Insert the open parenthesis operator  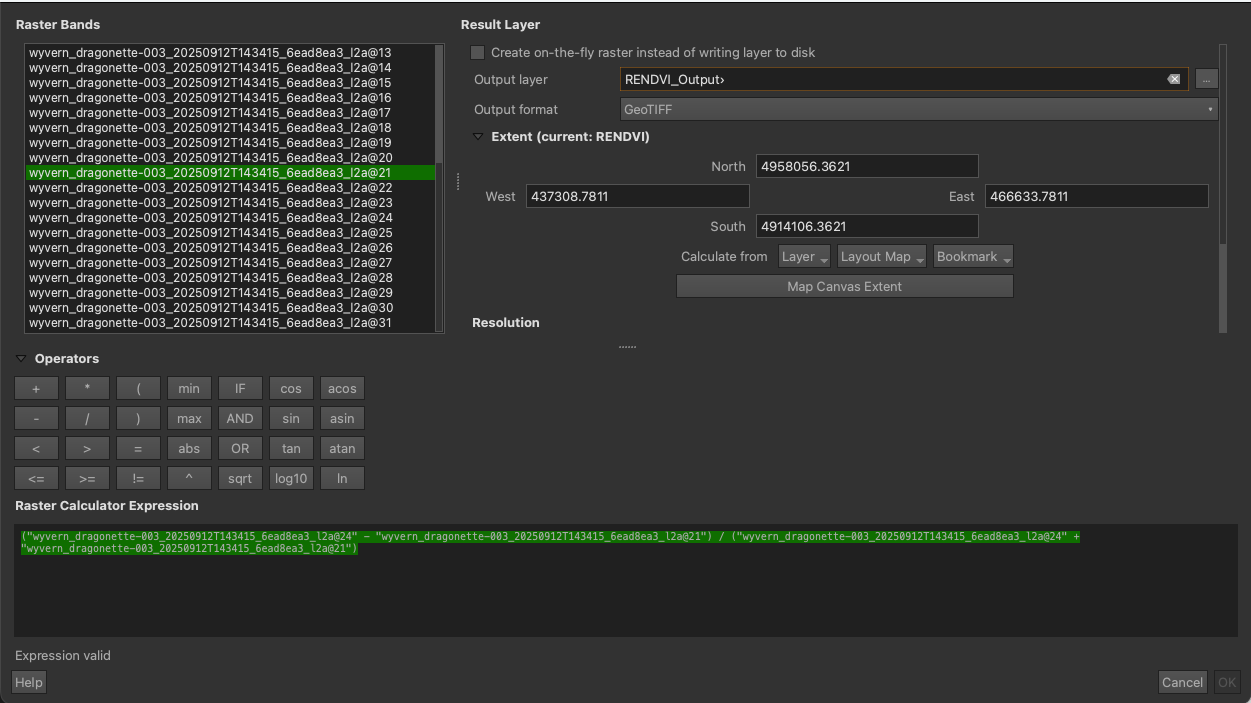[138, 389]
